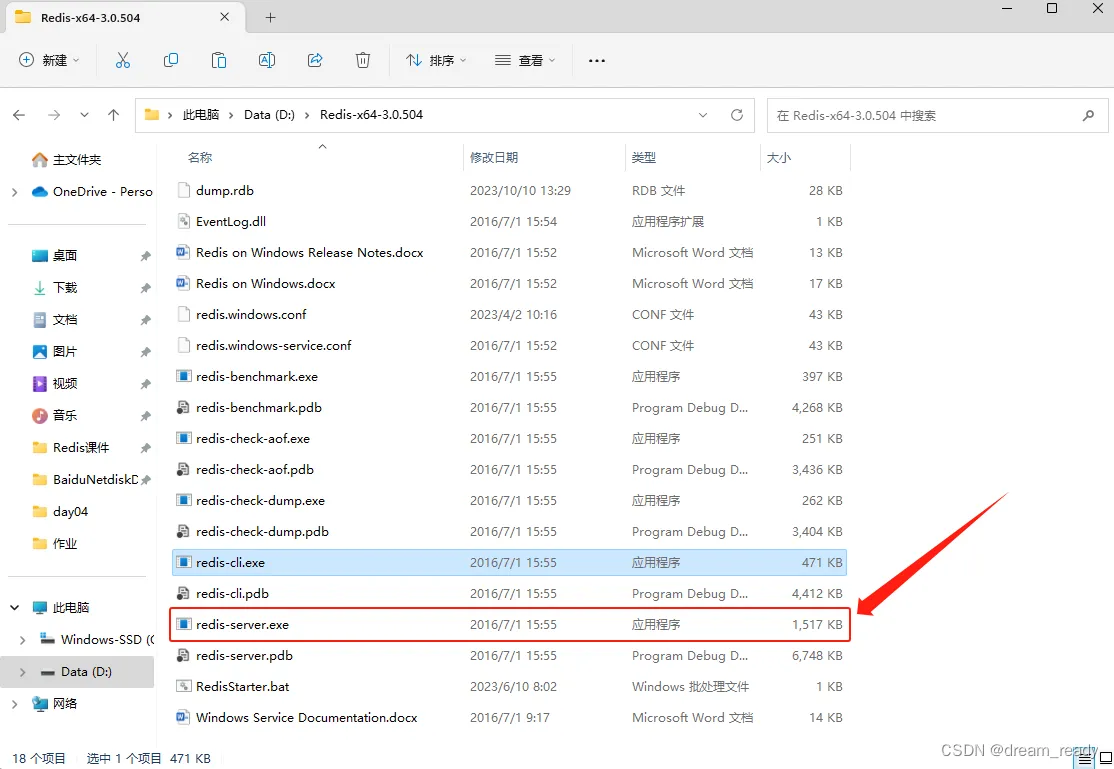Screen dimensions: 1114x769
Task: Open the 排序 sort dropdown
Action: coord(436,60)
